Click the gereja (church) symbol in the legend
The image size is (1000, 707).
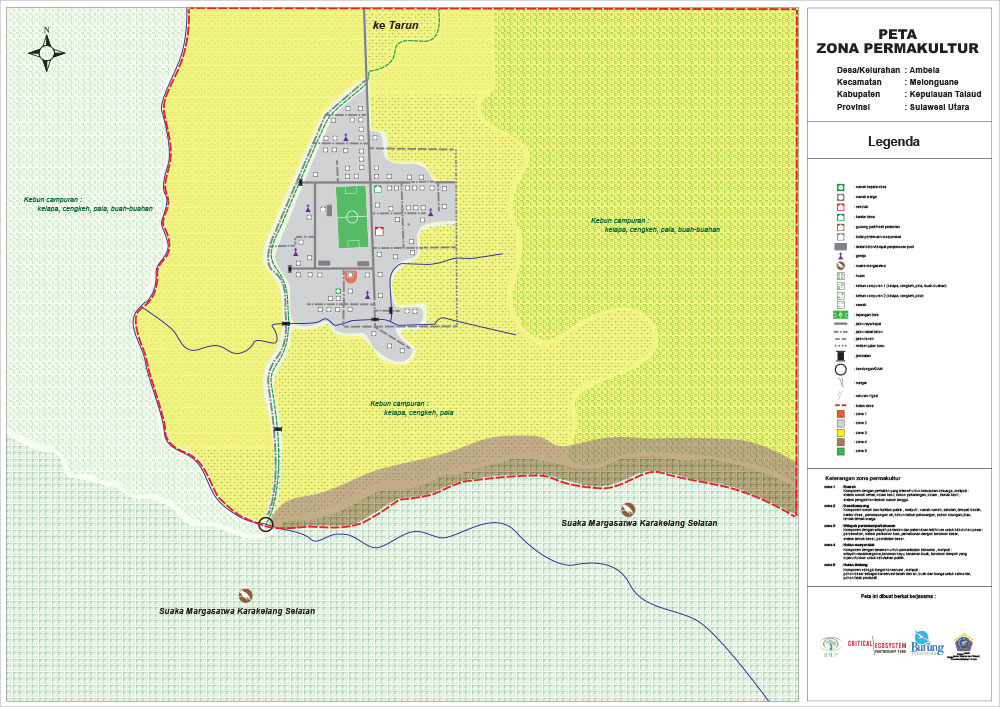click(842, 255)
